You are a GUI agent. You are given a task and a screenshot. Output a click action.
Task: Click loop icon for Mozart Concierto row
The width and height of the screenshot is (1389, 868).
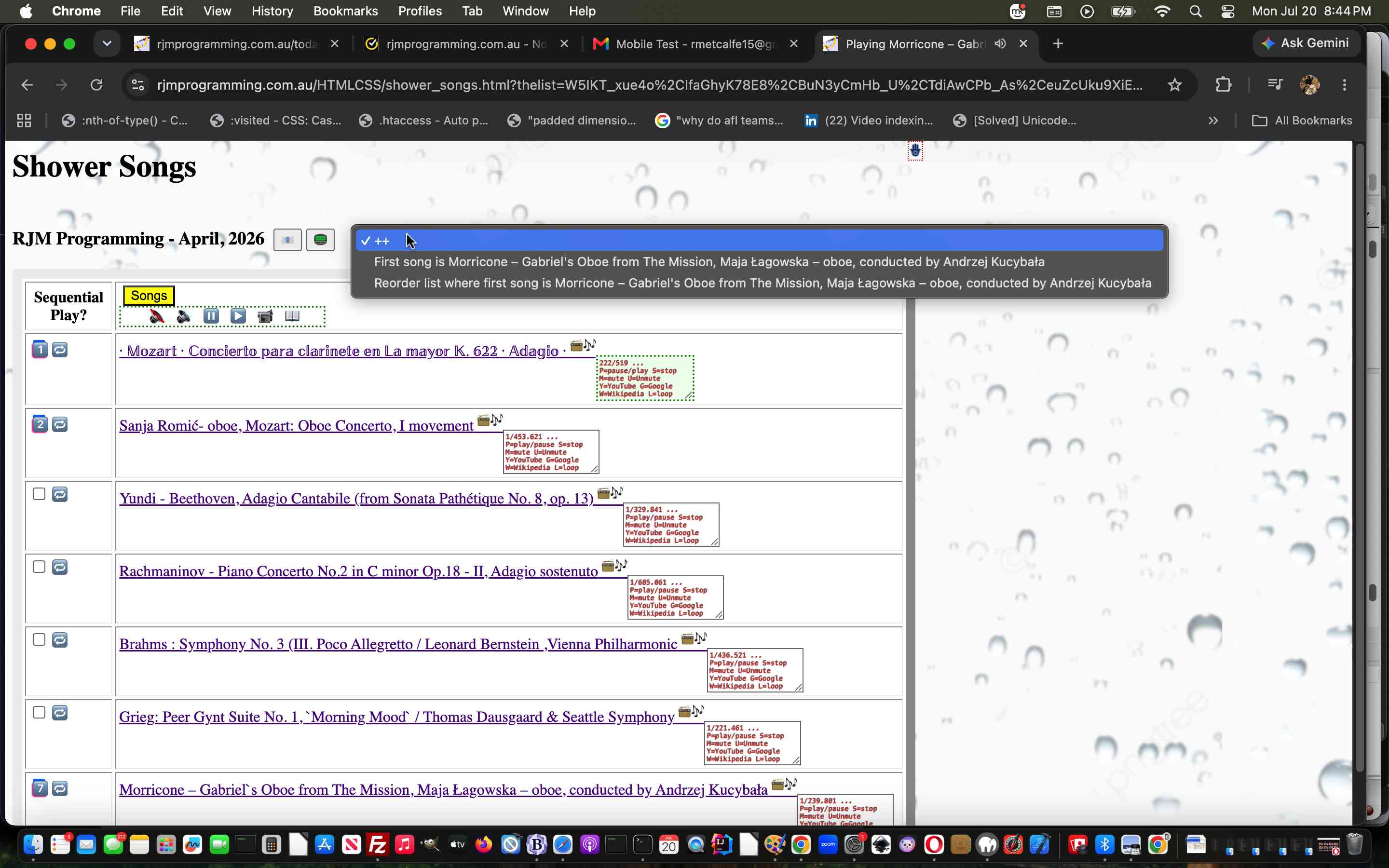click(x=60, y=350)
